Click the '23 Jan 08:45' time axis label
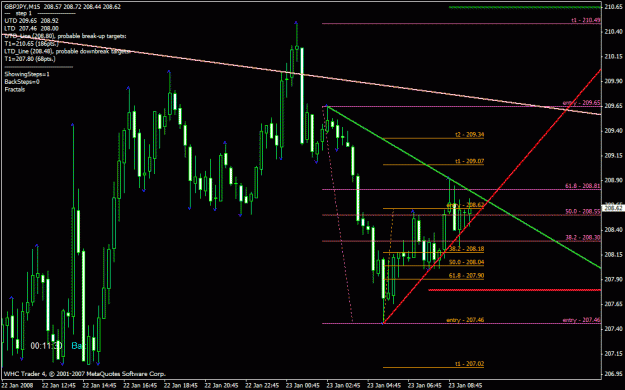Screen dimensions: 625x390 click(x=465, y=385)
